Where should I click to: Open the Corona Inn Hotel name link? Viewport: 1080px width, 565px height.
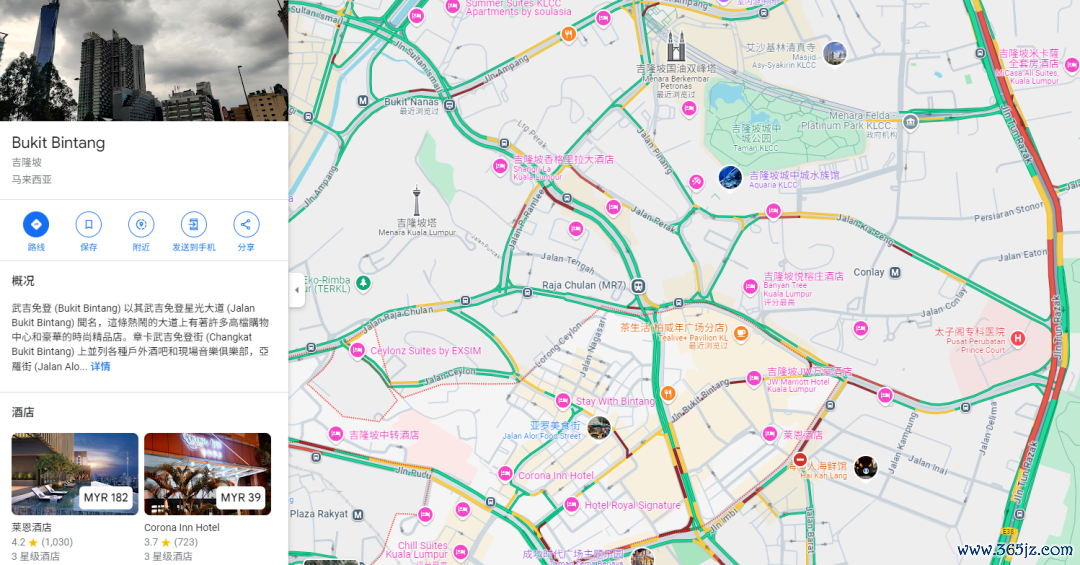pos(182,527)
